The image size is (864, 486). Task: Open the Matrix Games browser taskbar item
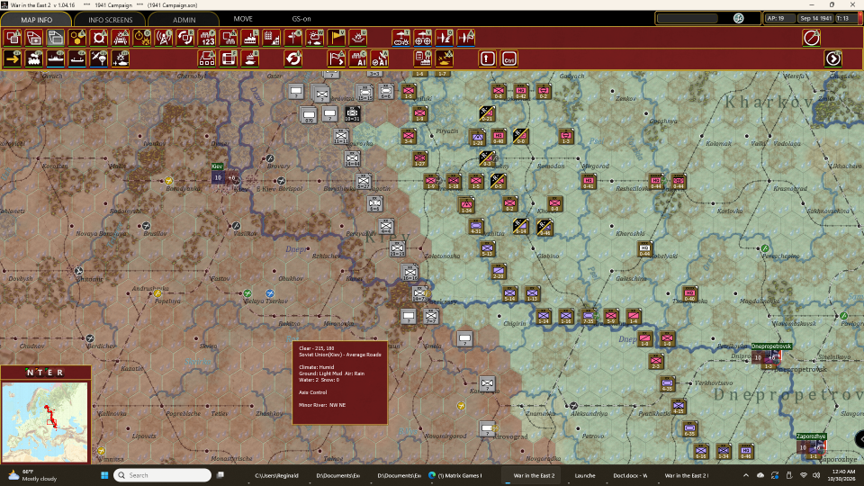(456, 475)
